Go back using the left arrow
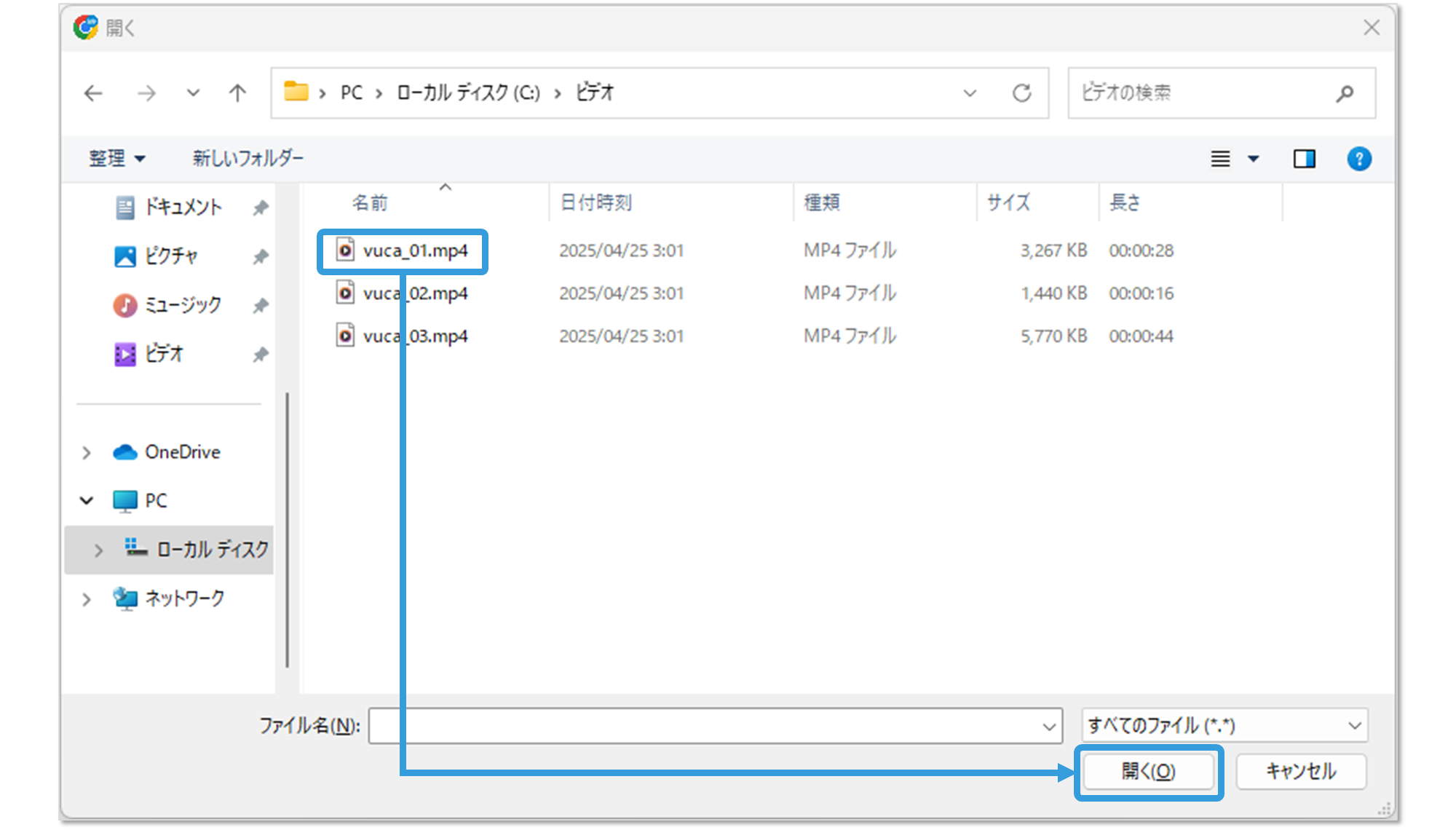The image size is (1456, 830). click(x=93, y=93)
